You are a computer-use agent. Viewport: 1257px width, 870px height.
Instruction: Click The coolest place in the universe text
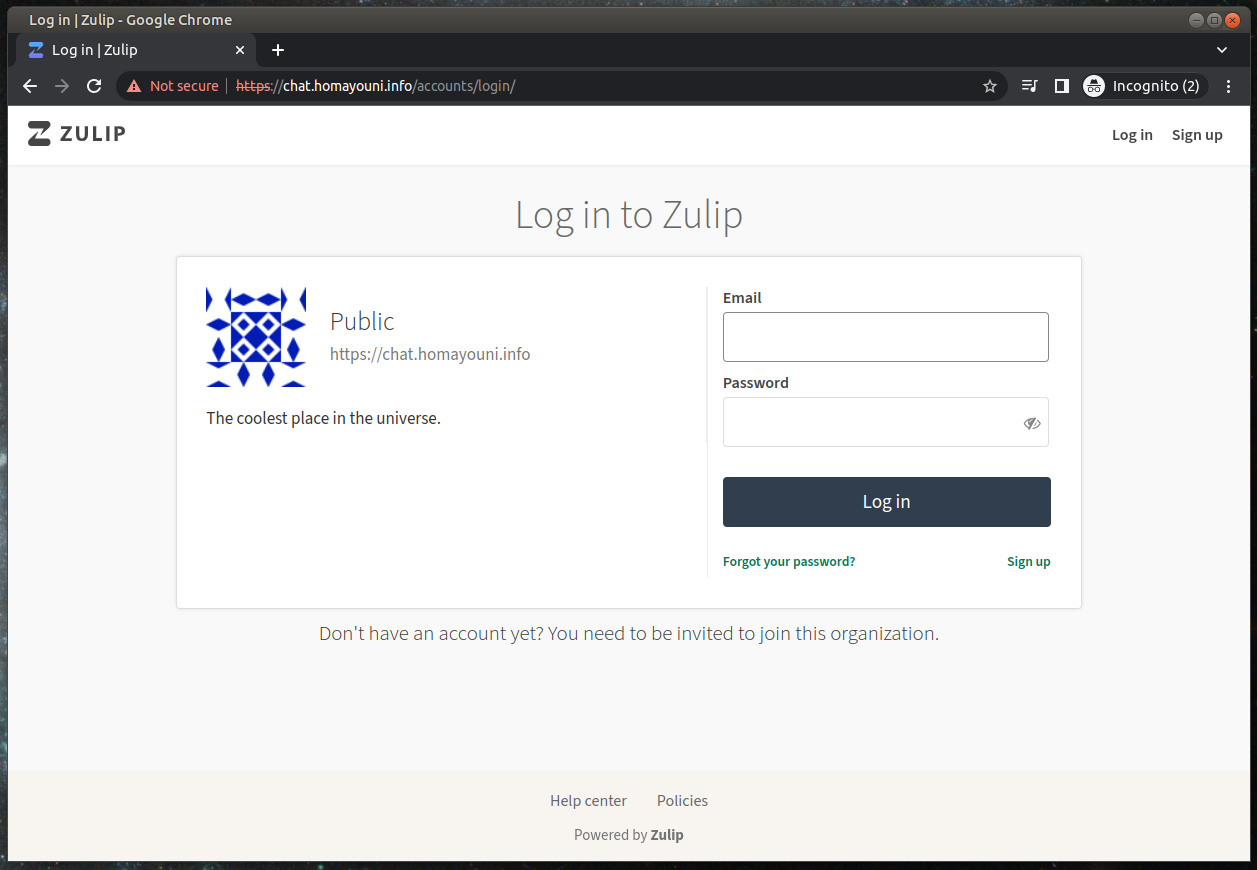[323, 418]
